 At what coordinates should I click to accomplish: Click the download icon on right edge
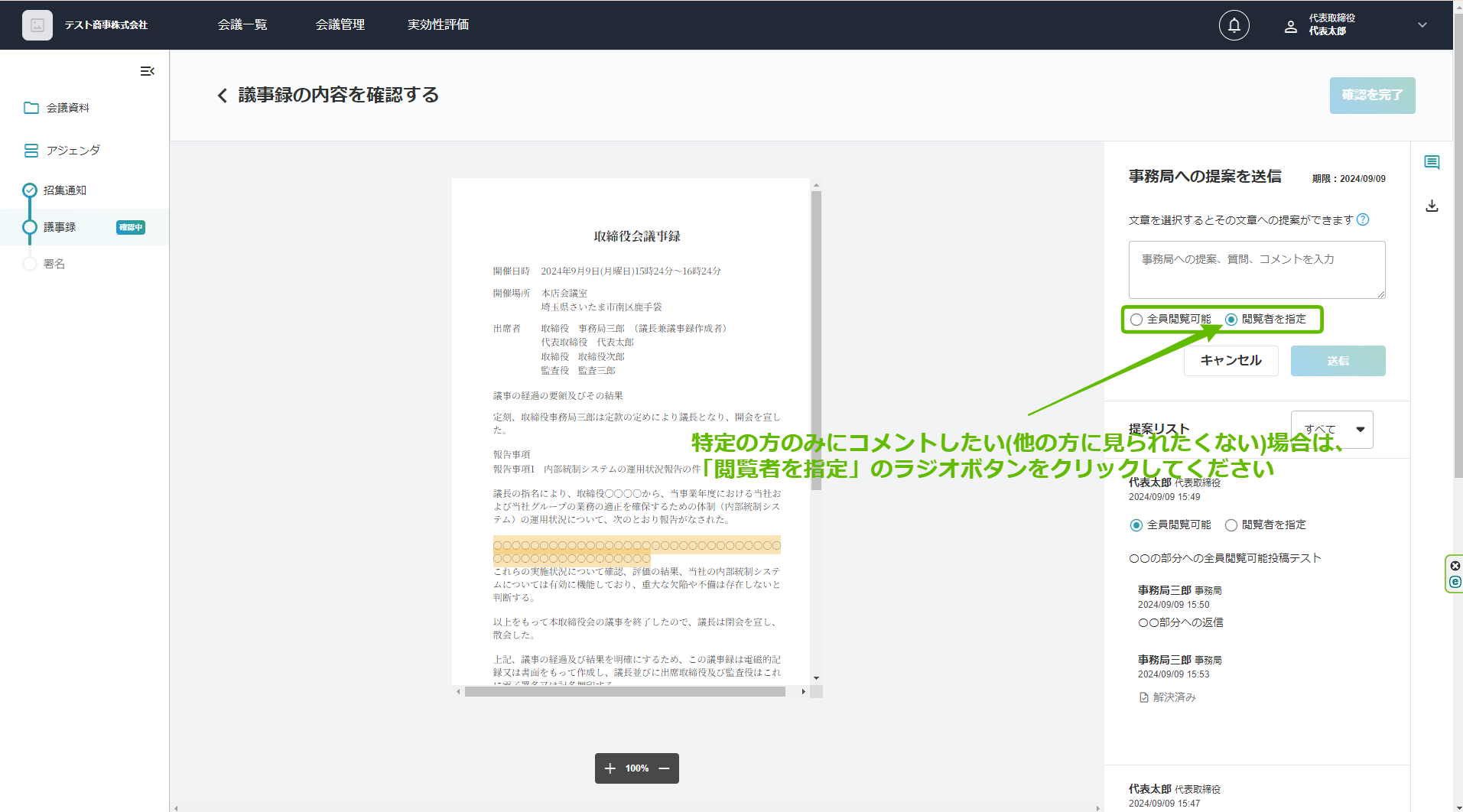(x=1432, y=206)
